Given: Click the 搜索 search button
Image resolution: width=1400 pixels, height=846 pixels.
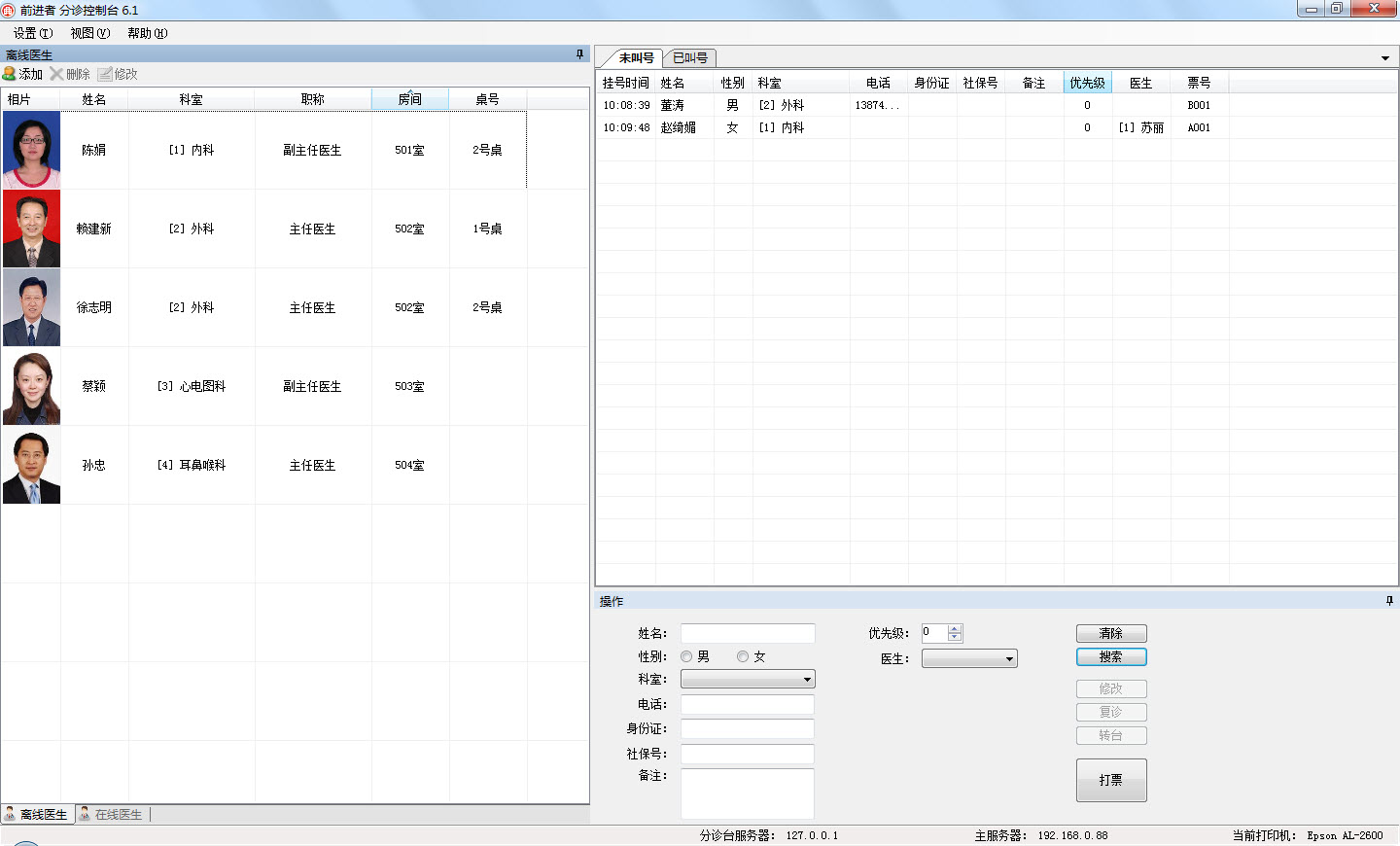Looking at the screenshot, I should tap(1111, 656).
